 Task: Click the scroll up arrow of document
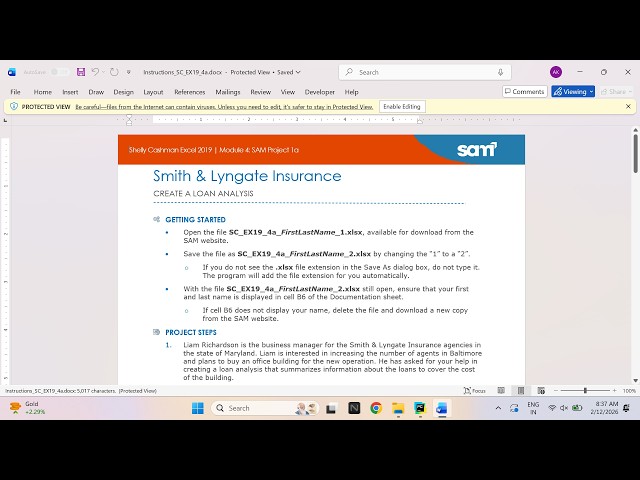click(x=636, y=130)
